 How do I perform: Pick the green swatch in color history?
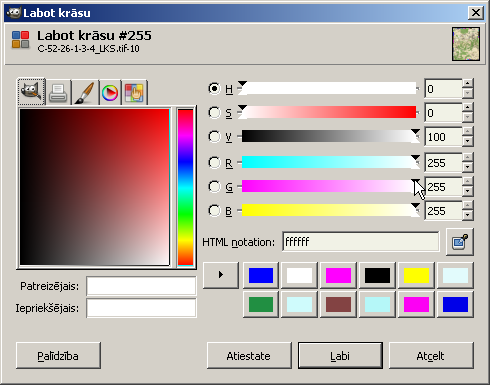point(261,304)
